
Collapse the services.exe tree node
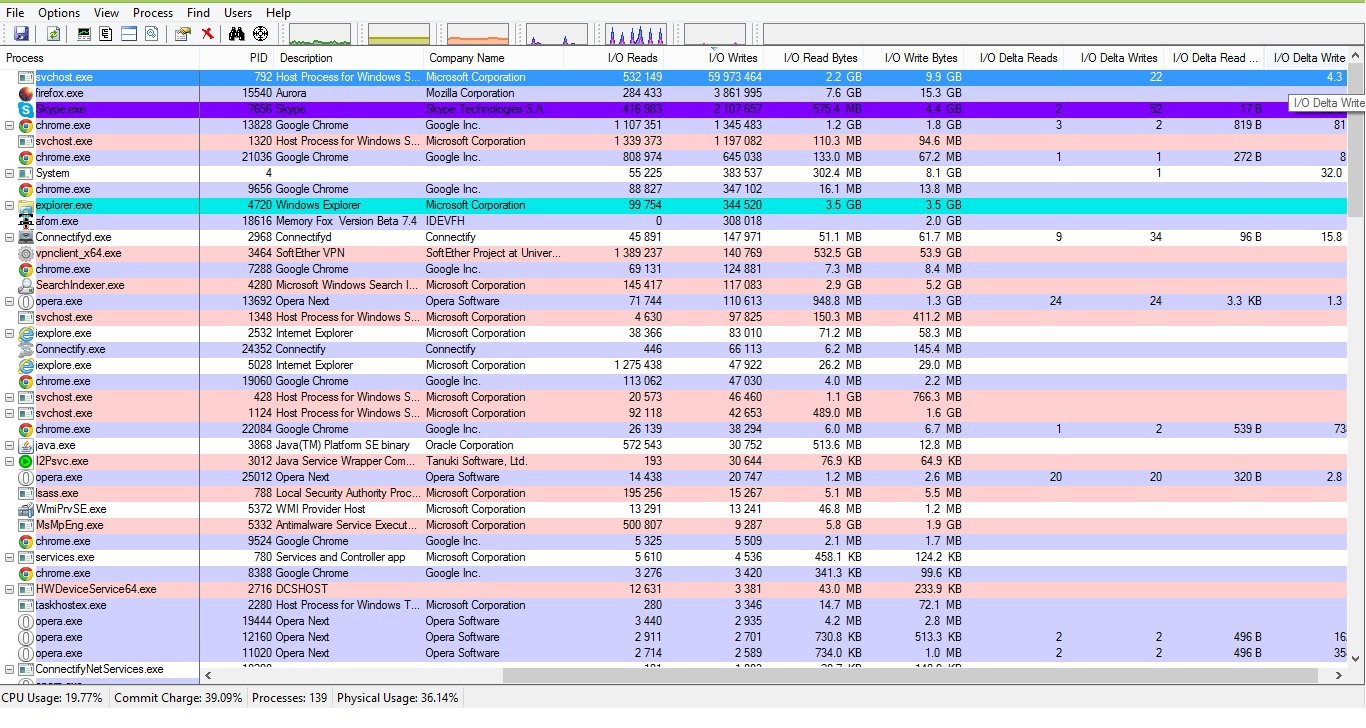(x=10, y=557)
